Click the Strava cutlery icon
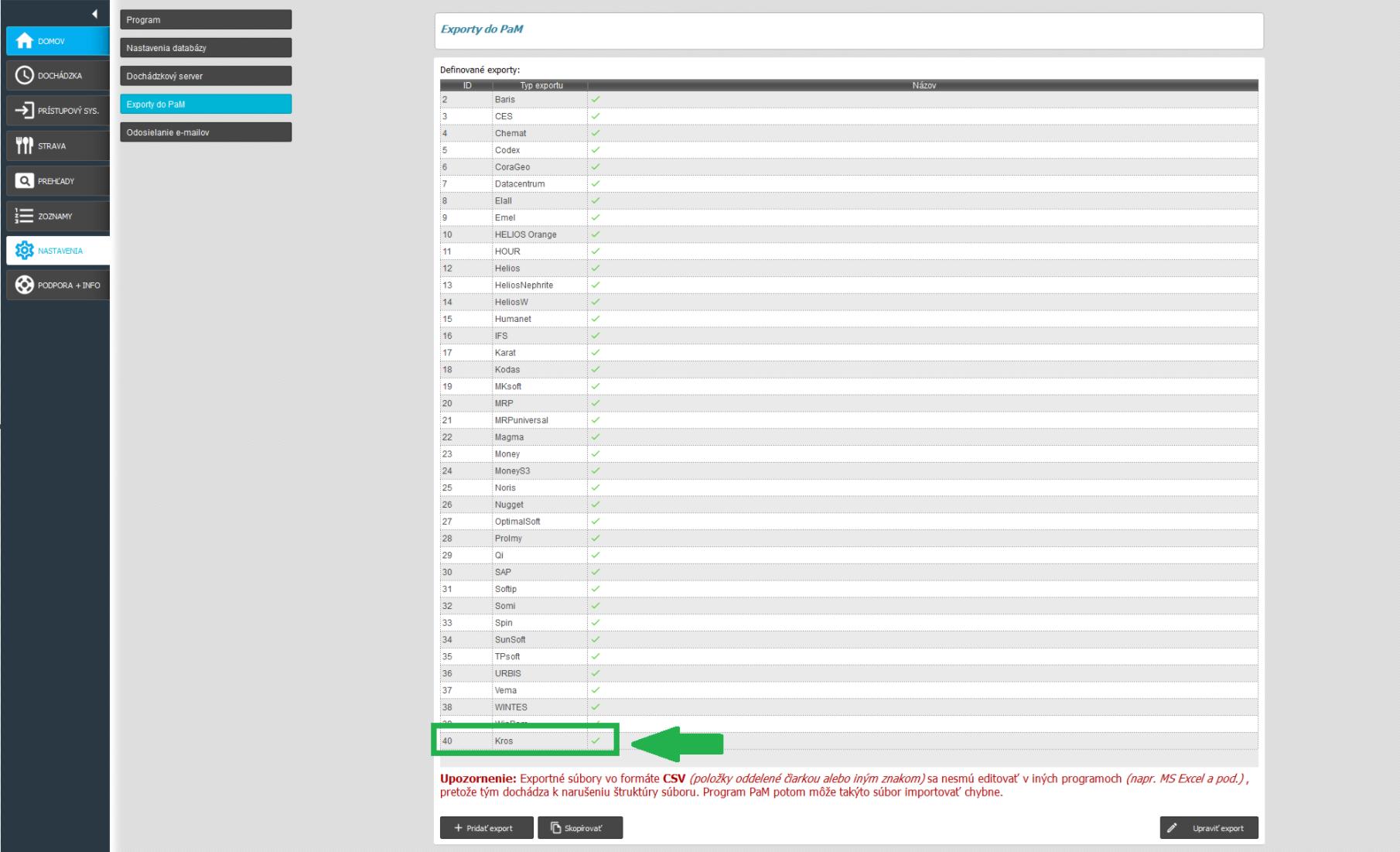1400x852 pixels. [25, 145]
